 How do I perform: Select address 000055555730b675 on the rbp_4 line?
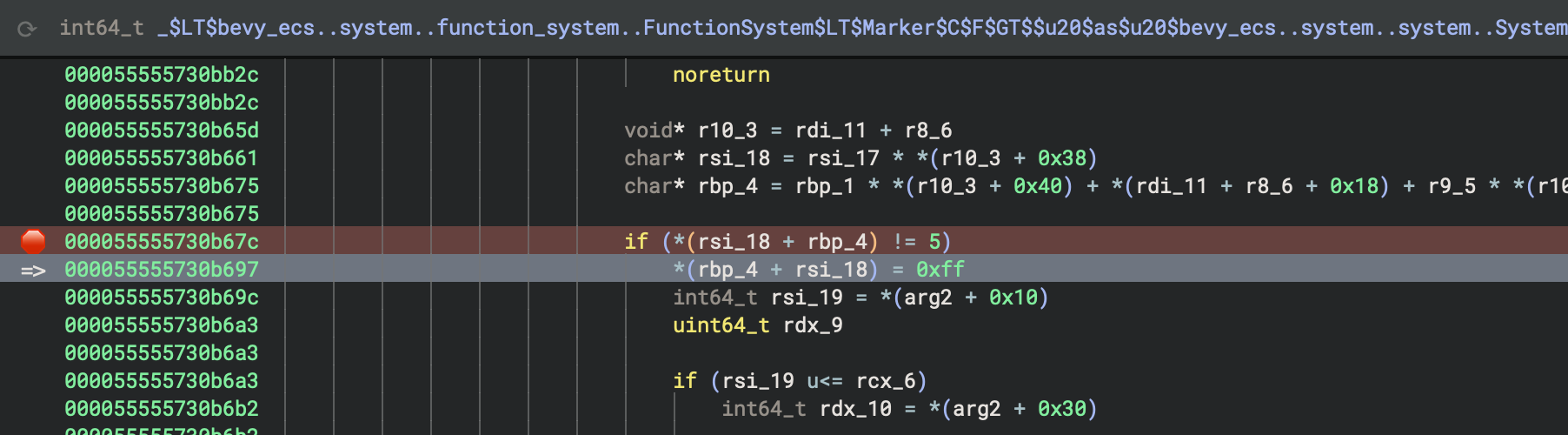tap(162, 186)
